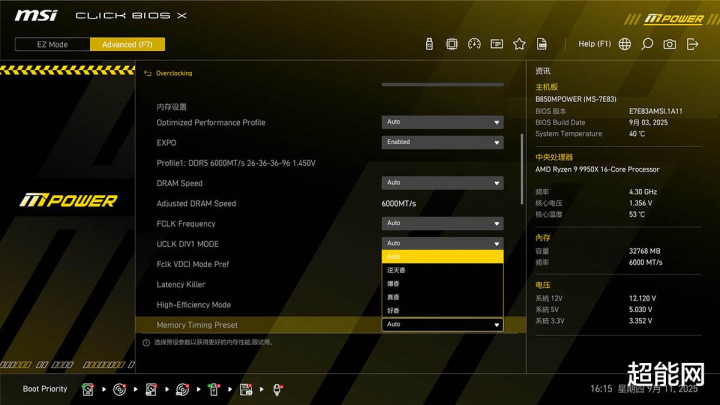Click the 32768 MB memory capacity value
Screen dimensions: 720x405
[645, 251]
